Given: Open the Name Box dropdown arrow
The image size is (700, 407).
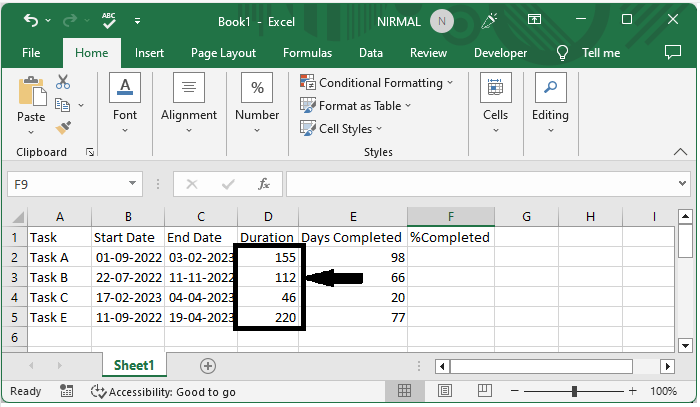Looking at the screenshot, I should 133,184.
